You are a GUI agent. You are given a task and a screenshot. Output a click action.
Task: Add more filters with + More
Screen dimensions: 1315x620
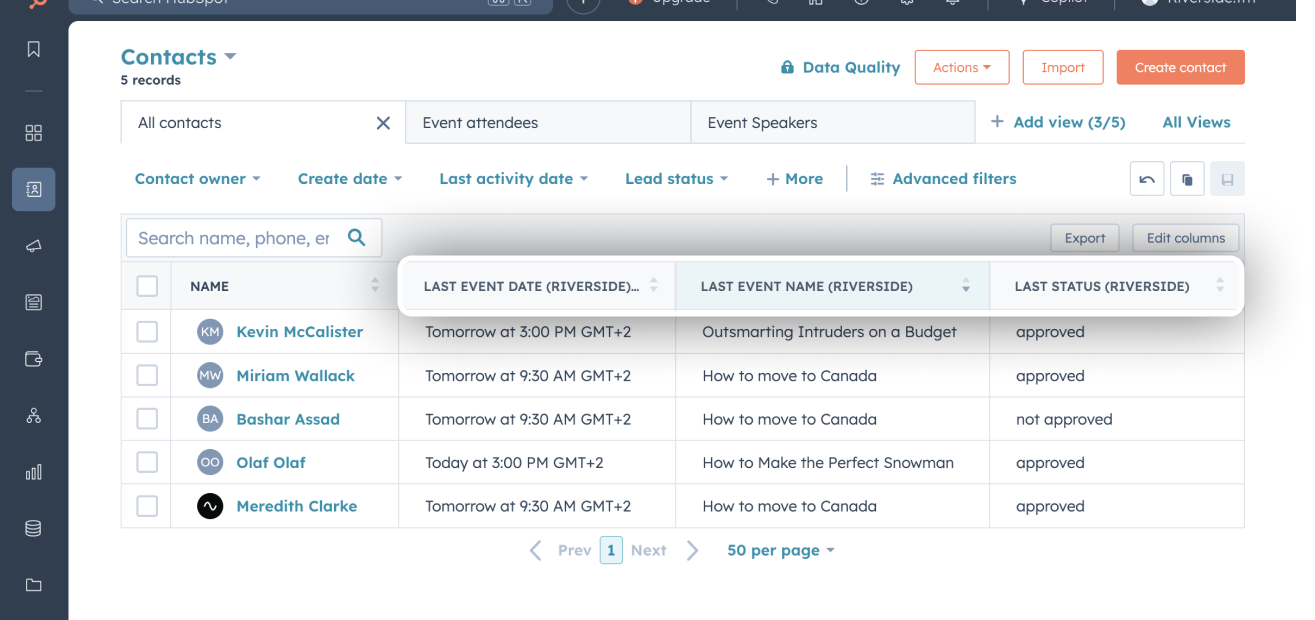795,179
